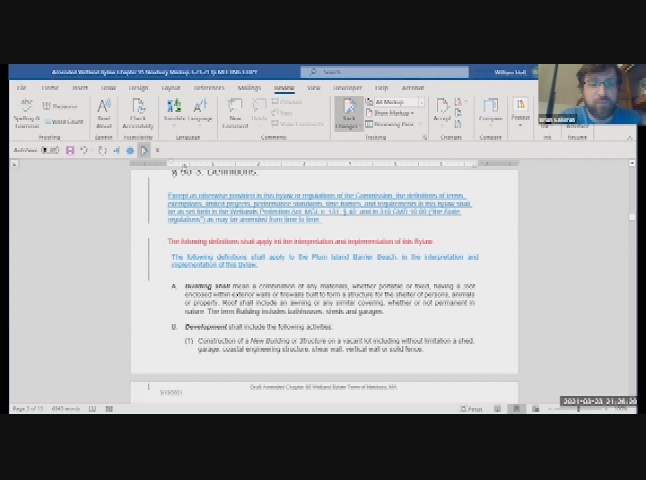Open the Show Markup dropdown
Screen dimensions: 646x480
pos(393,113)
